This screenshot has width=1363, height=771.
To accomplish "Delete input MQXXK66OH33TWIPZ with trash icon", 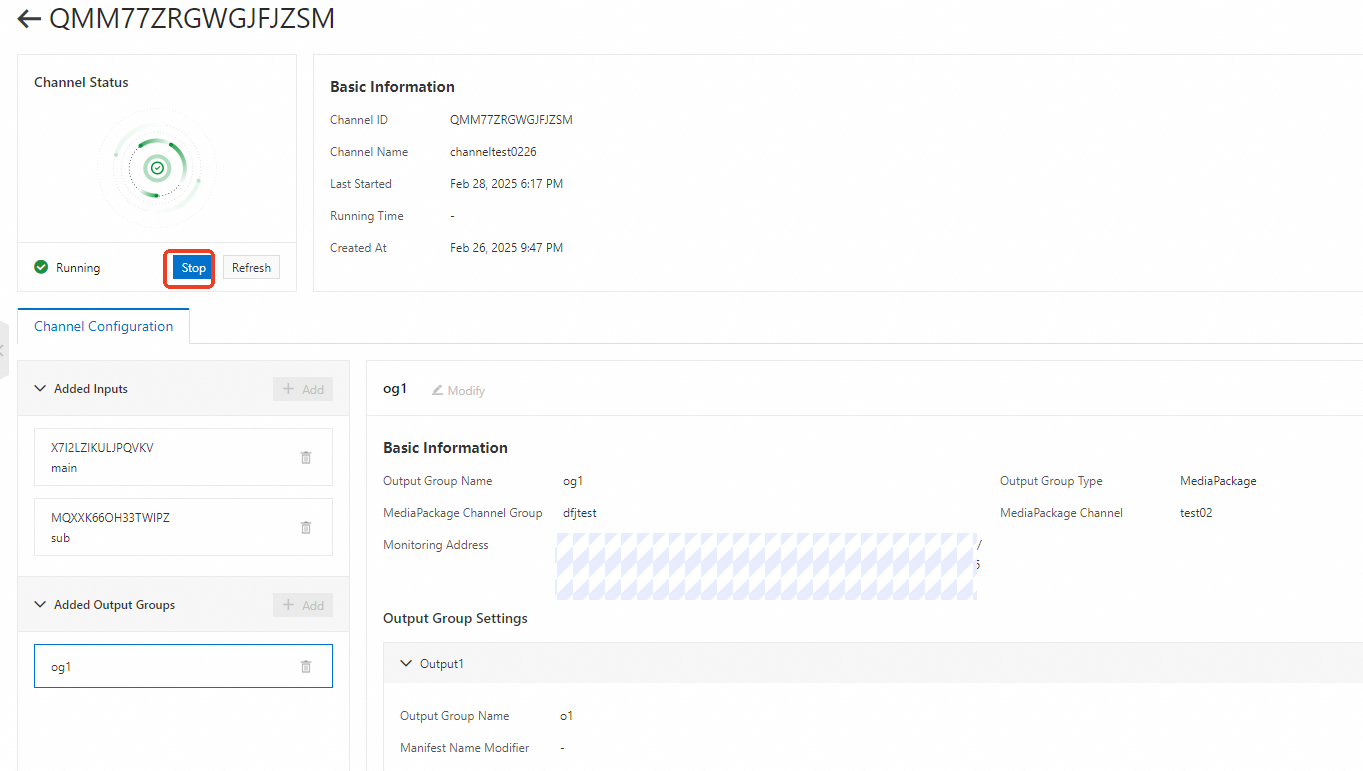I will click(306, 527).
